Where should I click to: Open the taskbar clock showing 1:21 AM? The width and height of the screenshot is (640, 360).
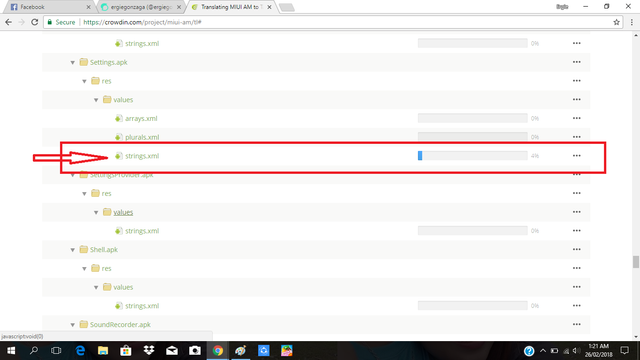point(598,351)
